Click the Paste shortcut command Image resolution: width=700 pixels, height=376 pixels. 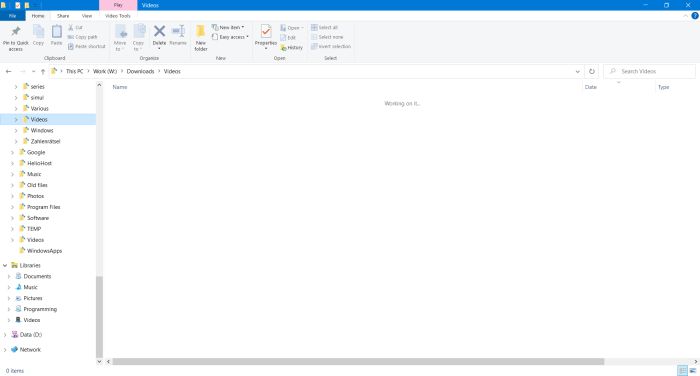click(87, 46)
